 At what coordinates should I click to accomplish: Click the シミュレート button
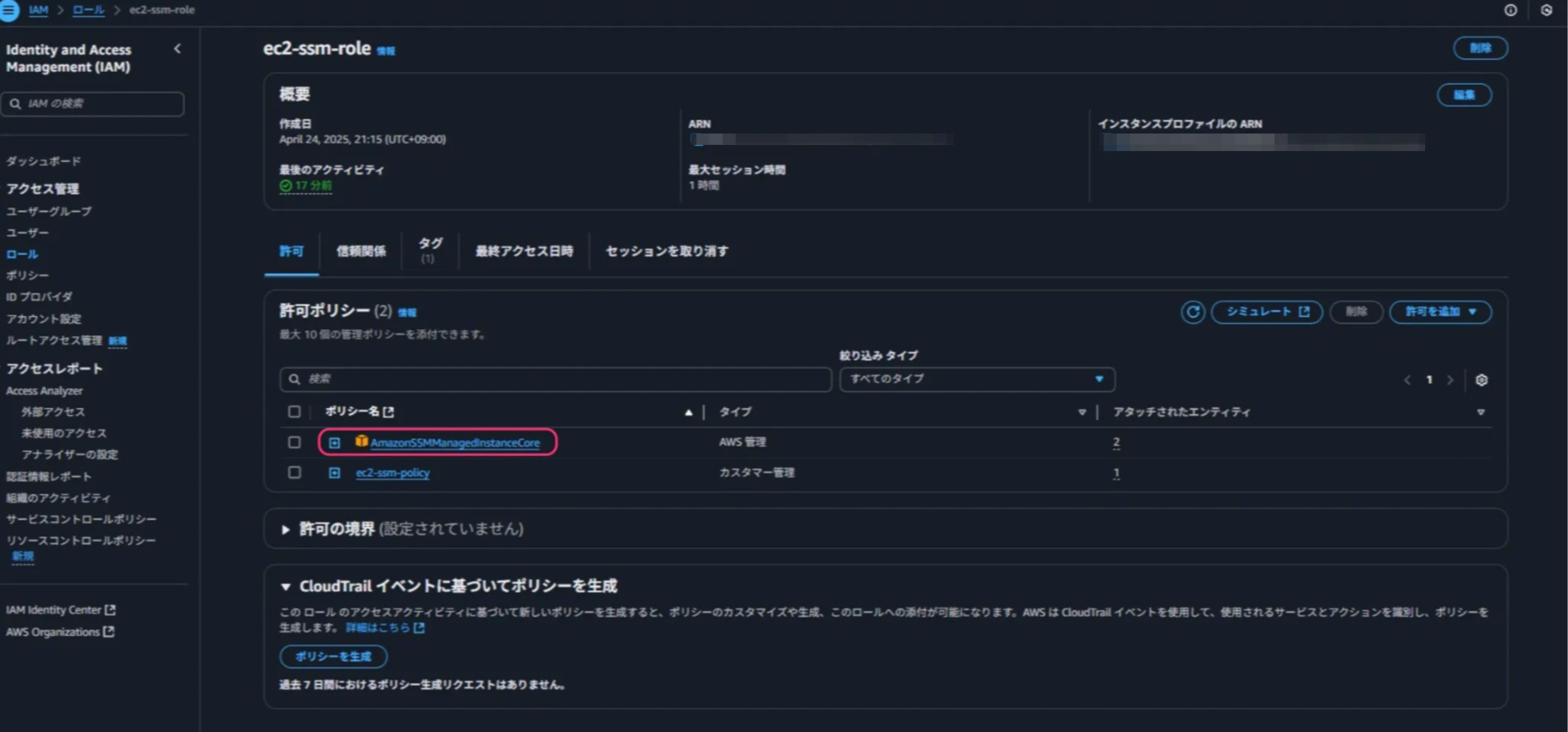1266,312
